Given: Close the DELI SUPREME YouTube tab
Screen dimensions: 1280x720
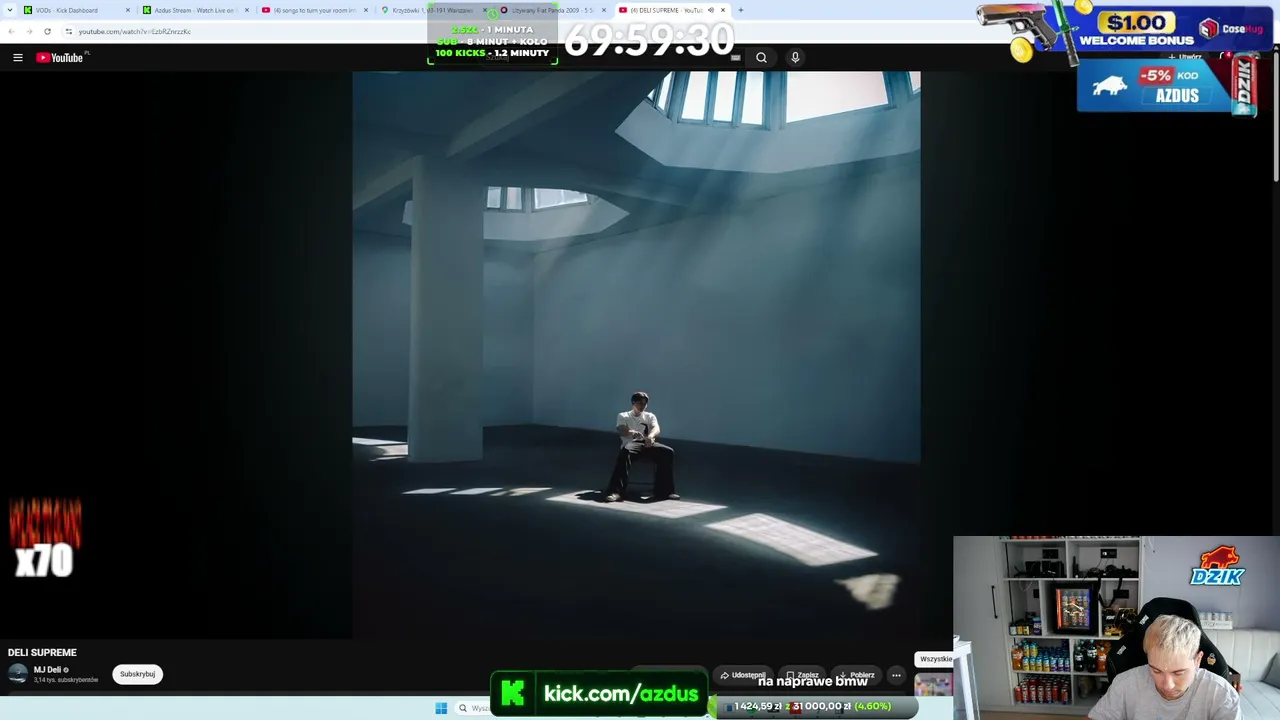Looking at the screenshot, I should 723,10.
